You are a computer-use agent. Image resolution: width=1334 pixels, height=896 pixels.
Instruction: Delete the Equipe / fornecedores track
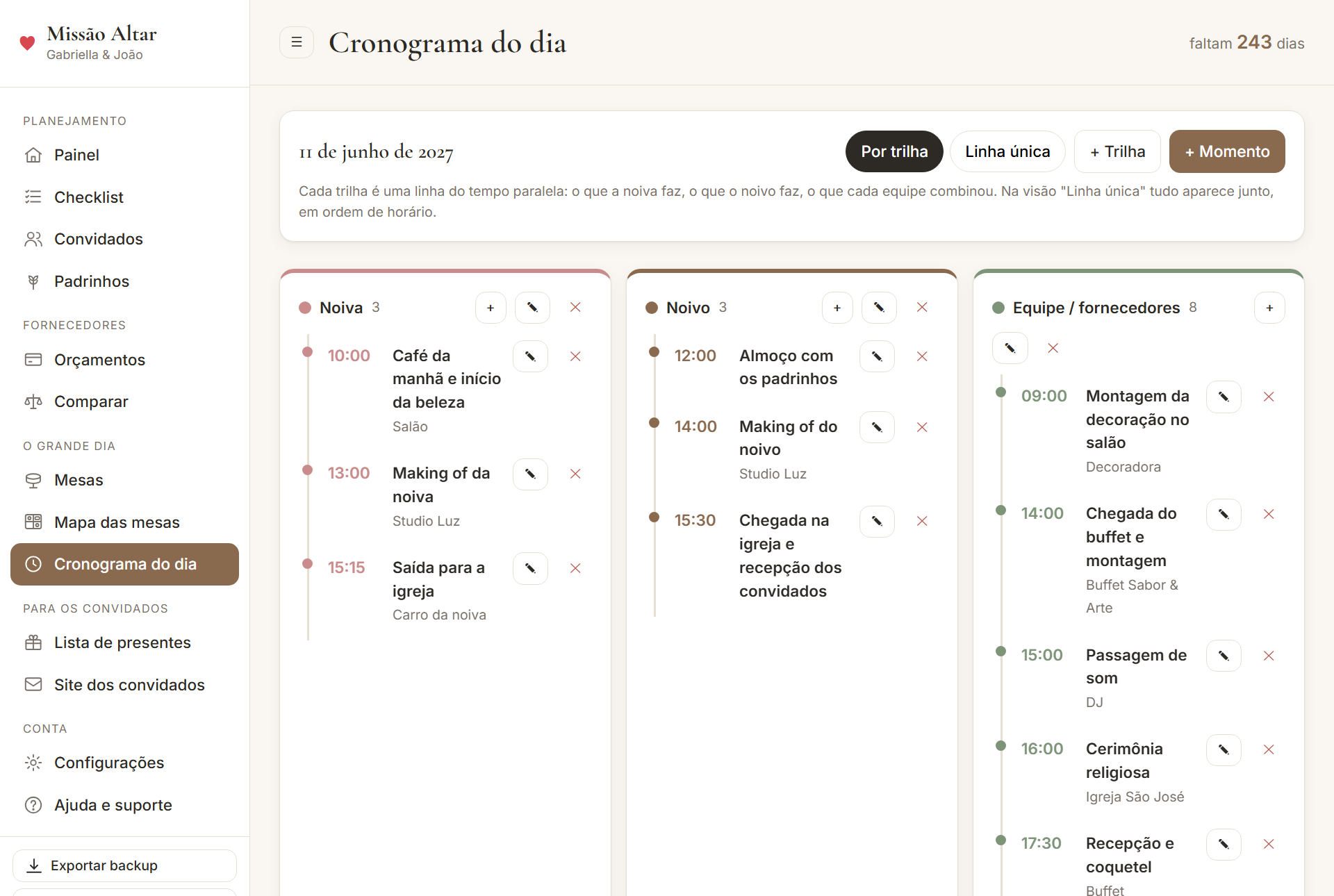(1053, 348)
